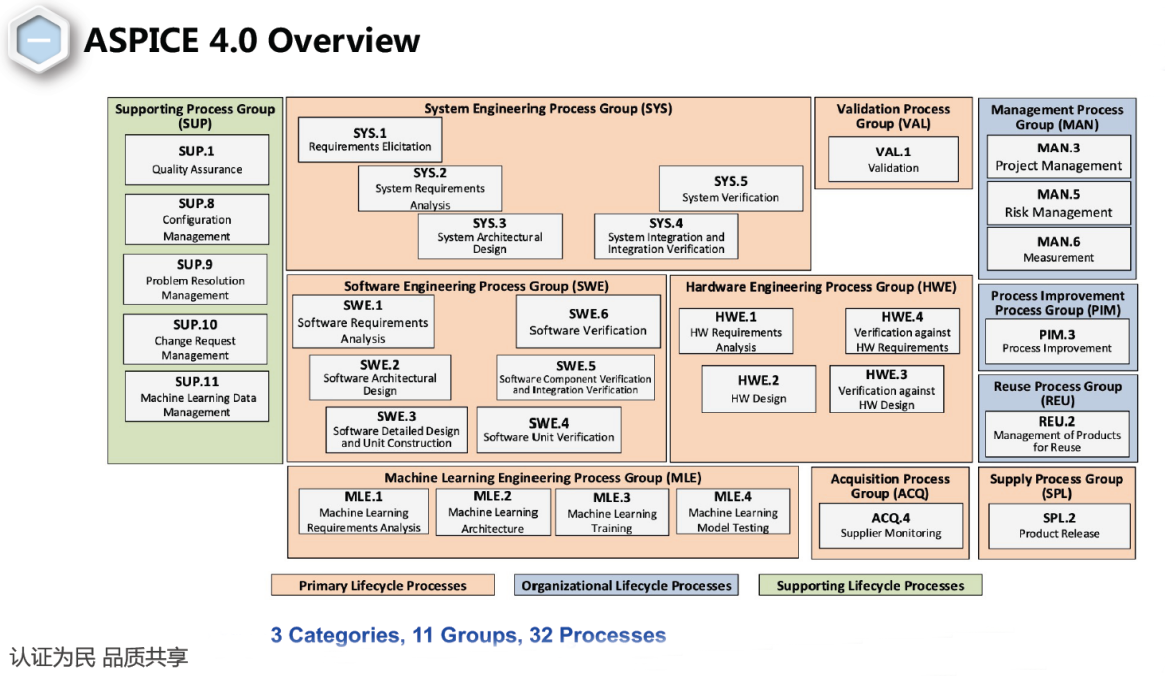Click Primary Lifecycle Processes legend swatch

point(382,585)
